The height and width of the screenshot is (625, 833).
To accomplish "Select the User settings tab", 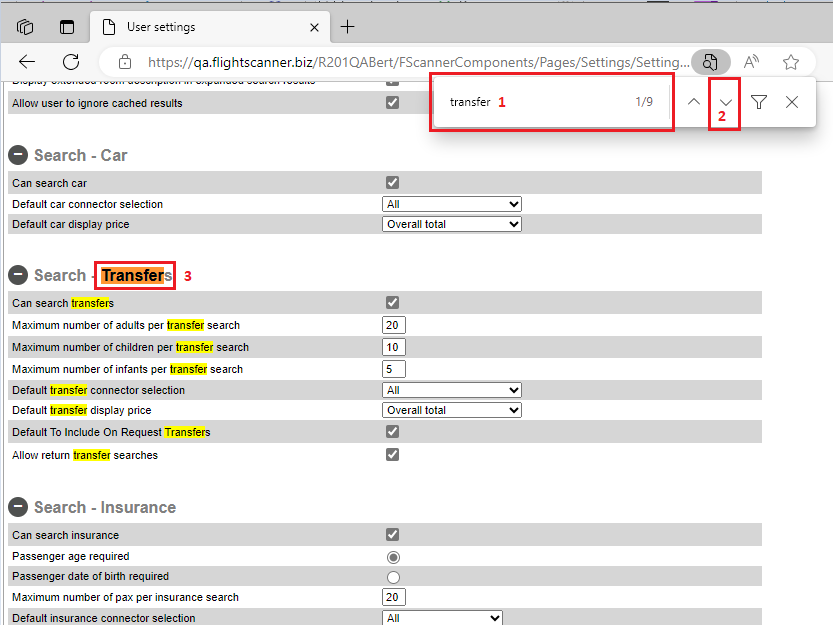I will coord(210,27).
